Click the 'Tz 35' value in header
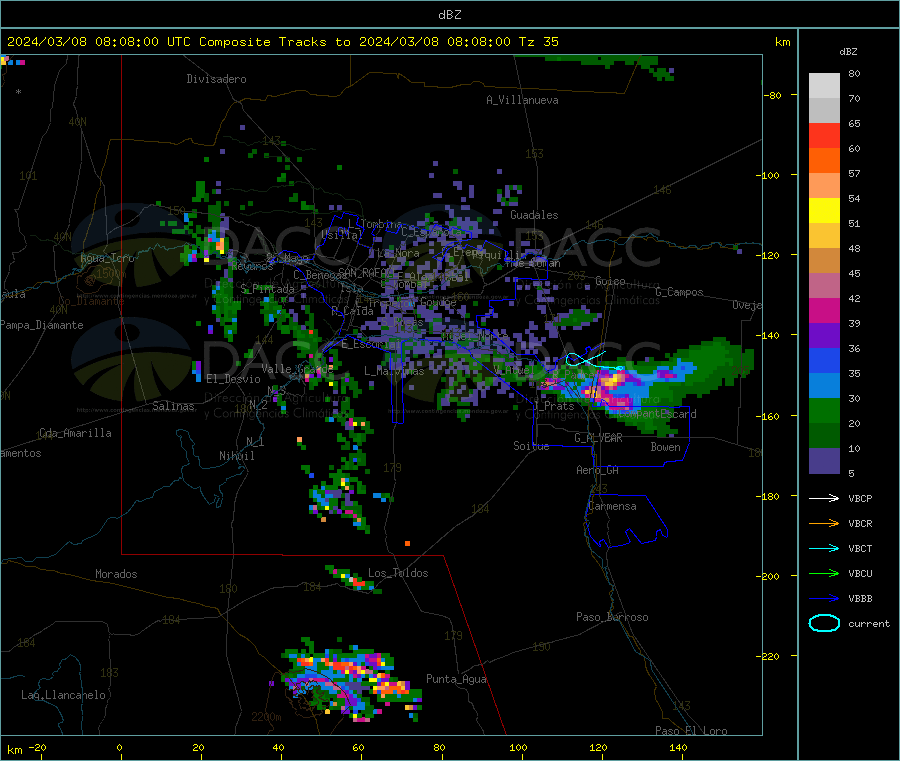 click(x=538, y=42)
